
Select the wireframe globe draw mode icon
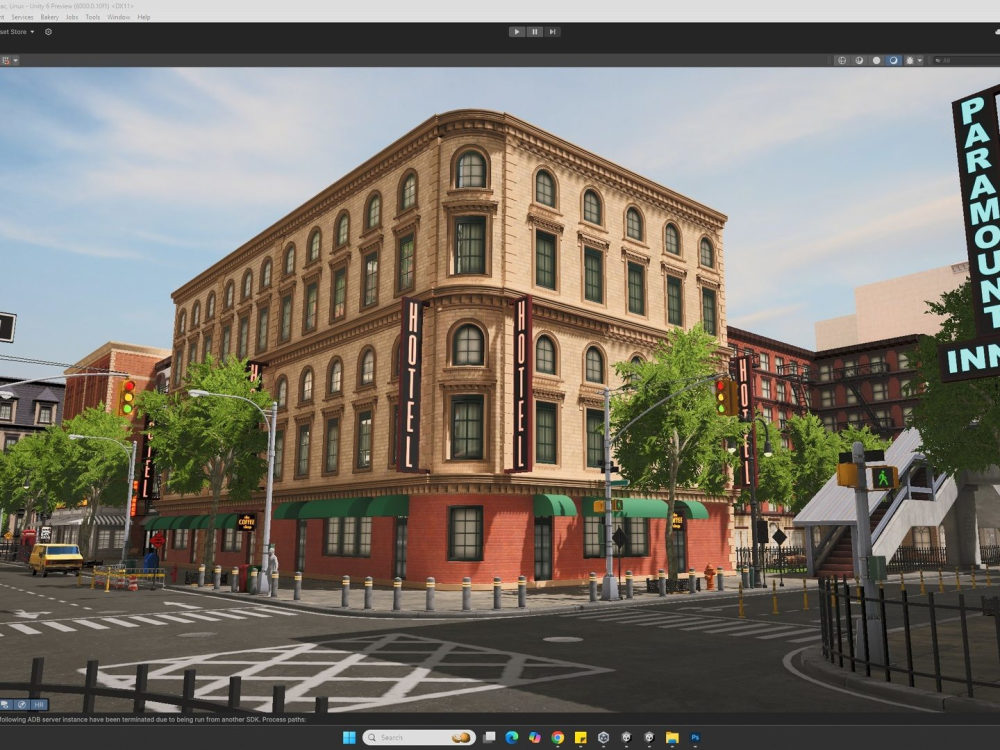[x=842, y=61]
